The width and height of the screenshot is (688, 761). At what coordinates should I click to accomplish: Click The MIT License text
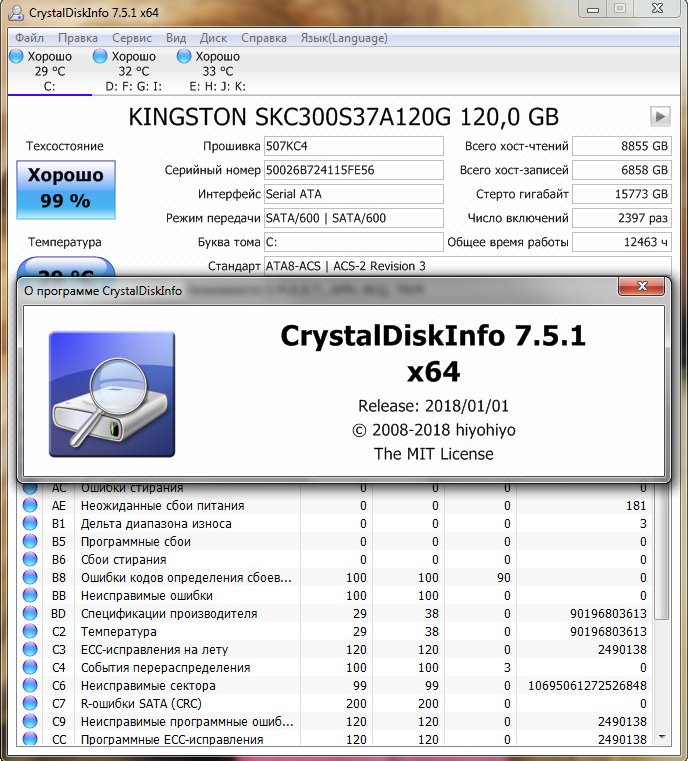[x=433, y=454]
